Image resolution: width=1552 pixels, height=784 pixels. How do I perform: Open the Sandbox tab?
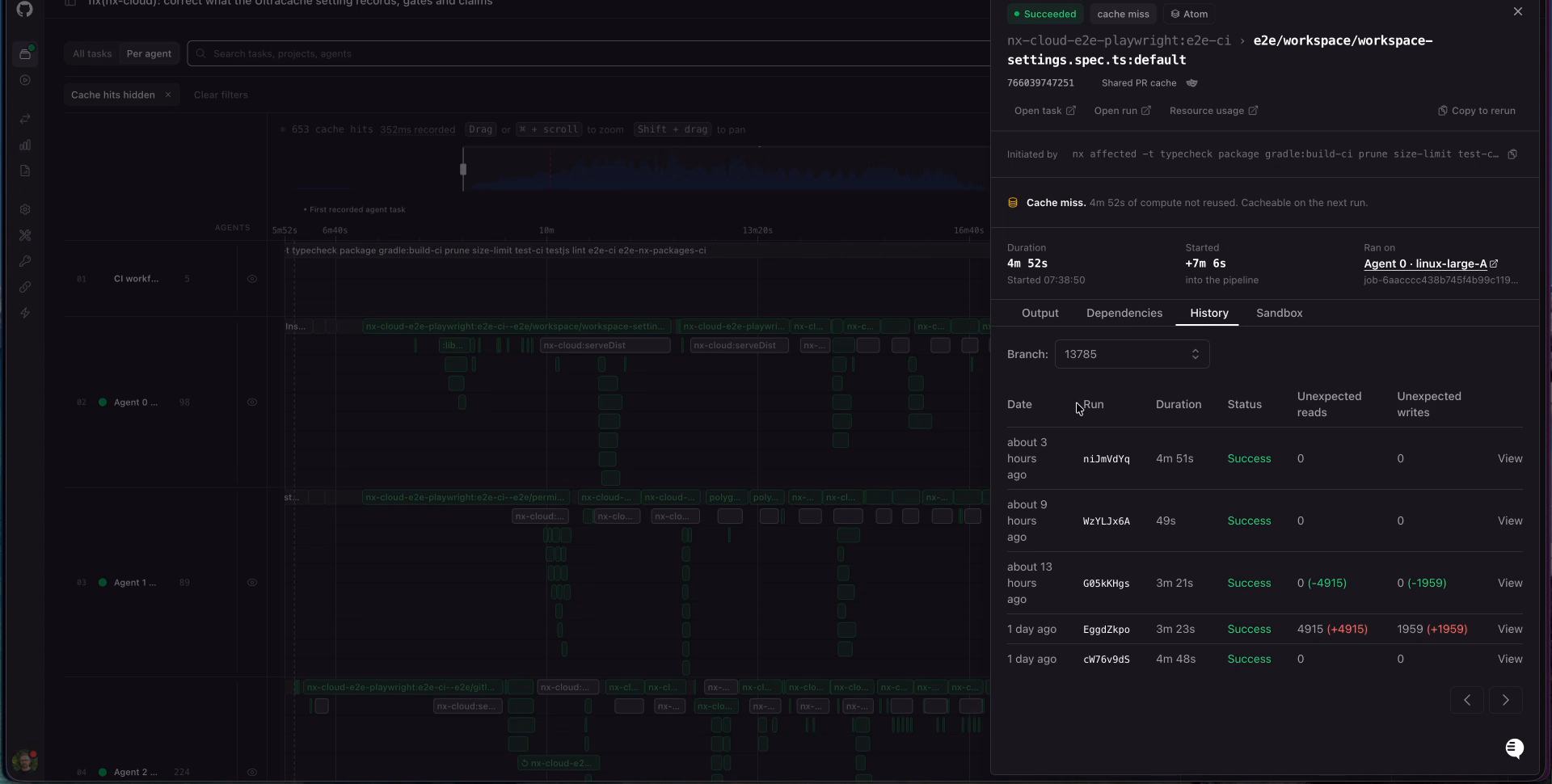[x=1279, y=313]
